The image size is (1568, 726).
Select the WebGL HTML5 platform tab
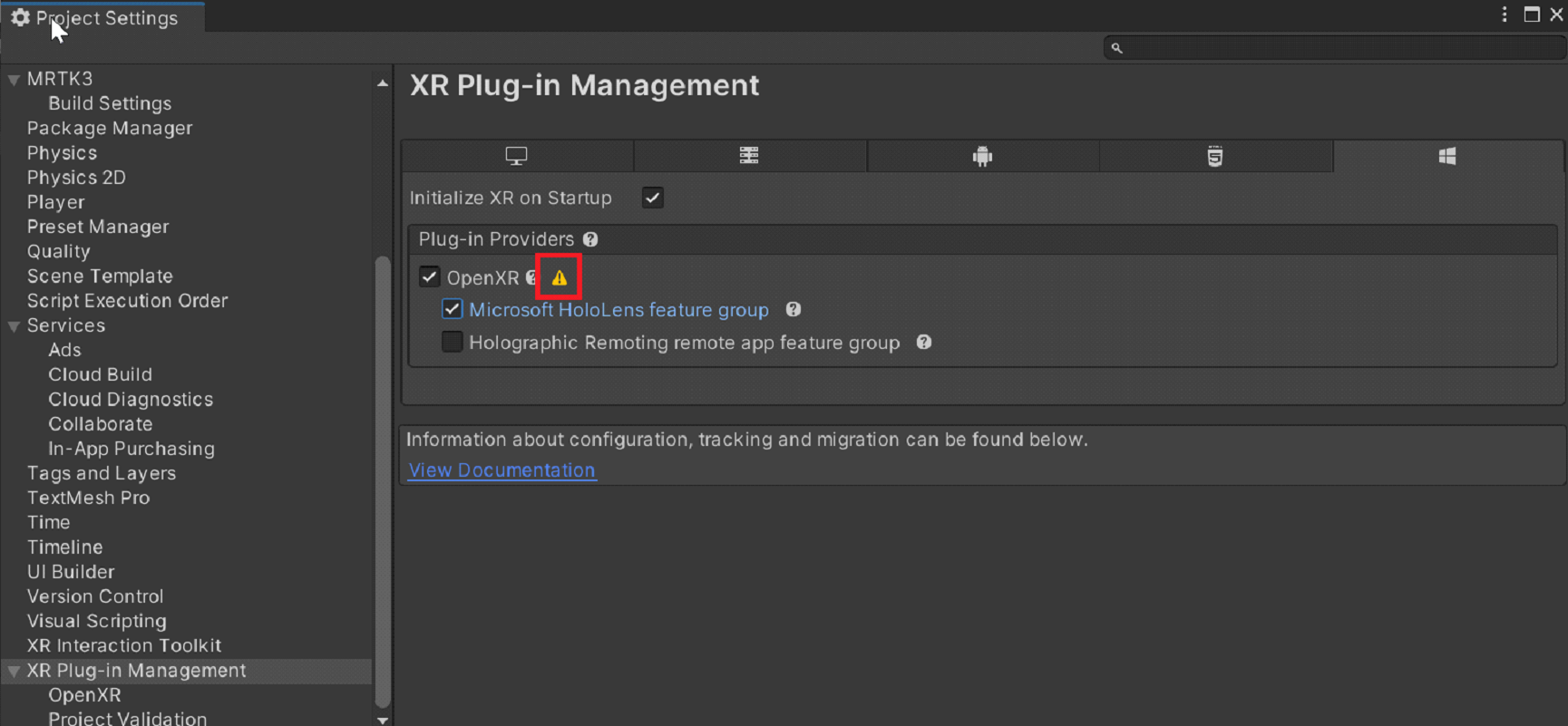(x=1215, y=156)
